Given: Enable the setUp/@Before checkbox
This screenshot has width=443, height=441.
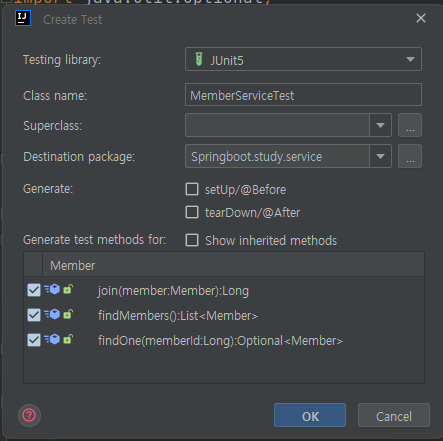Looking at the screenshot, I should 192,189.
